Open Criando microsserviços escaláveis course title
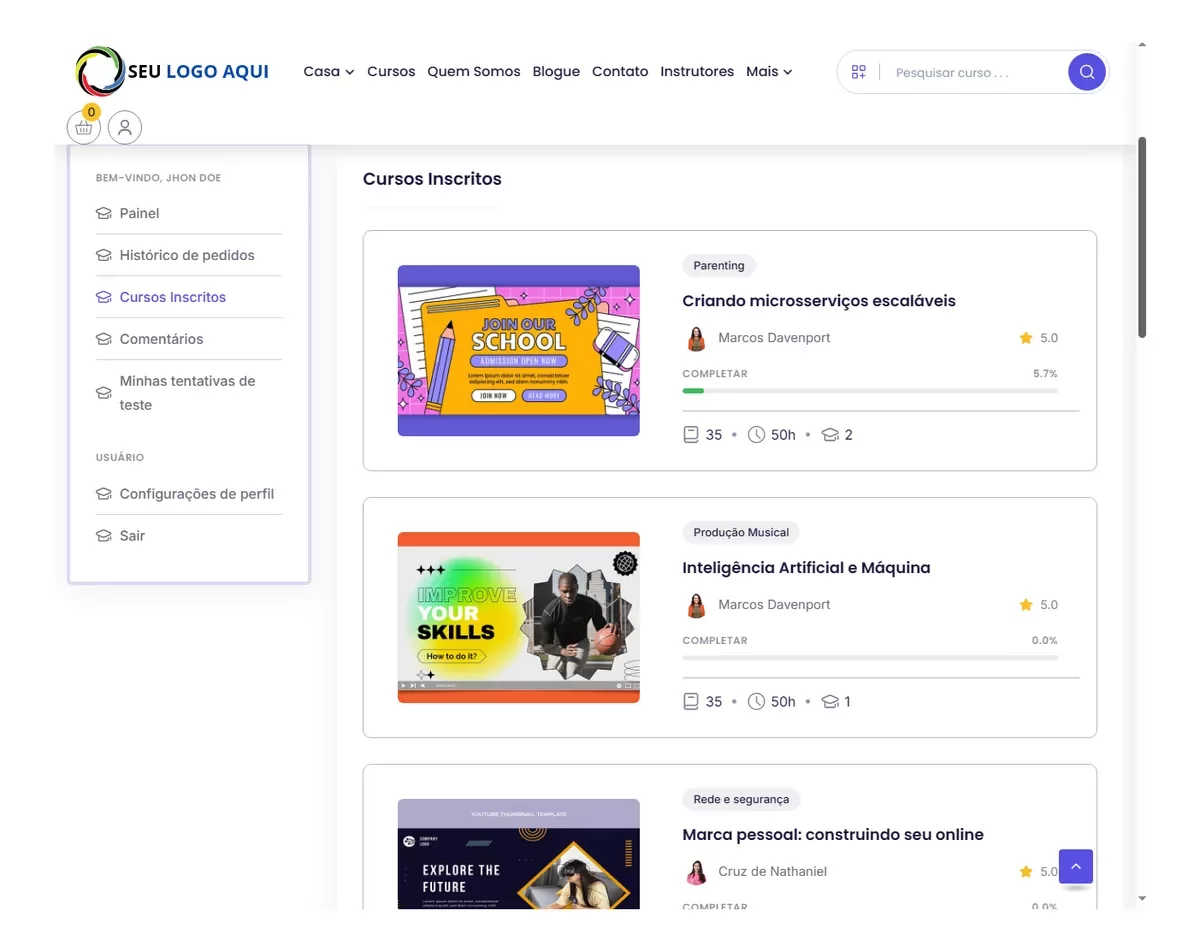Image resolution: width=1200 pixels, height=952 pixels. click(818, 301)
